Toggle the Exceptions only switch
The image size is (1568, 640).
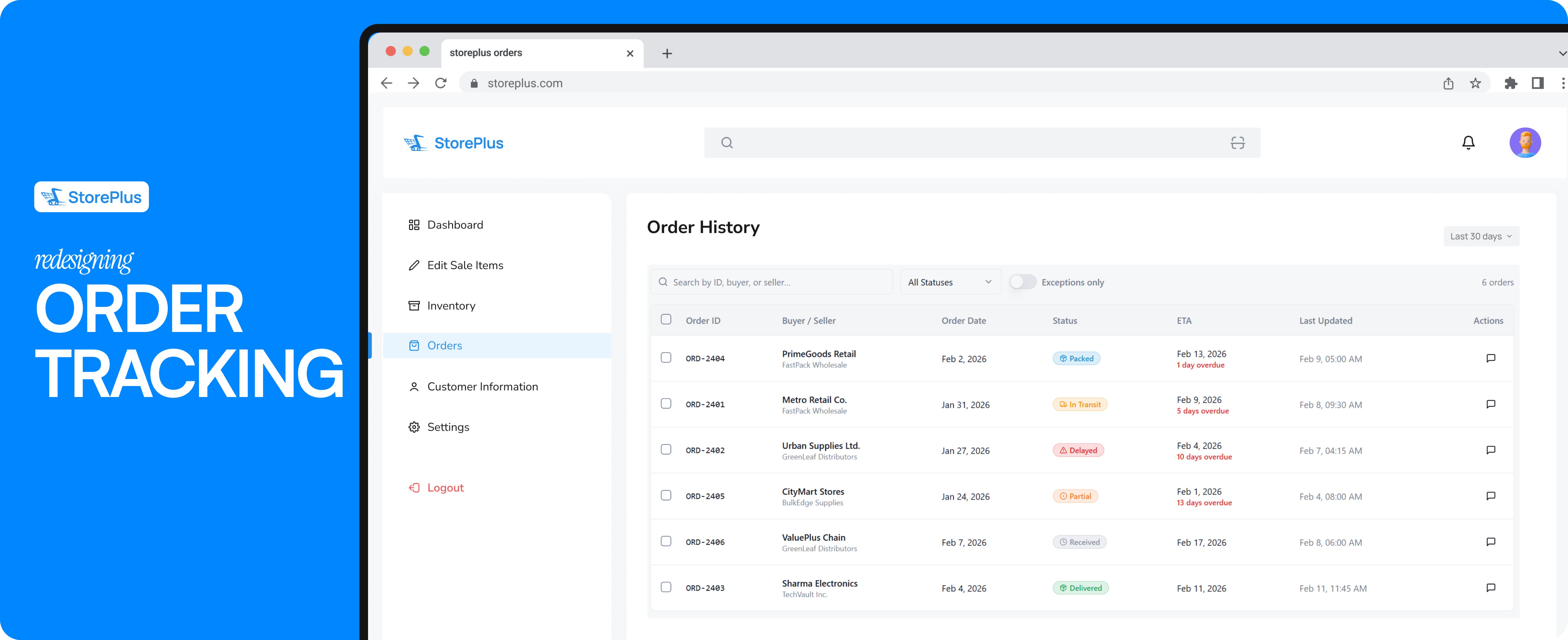[x=1022, y=282]
